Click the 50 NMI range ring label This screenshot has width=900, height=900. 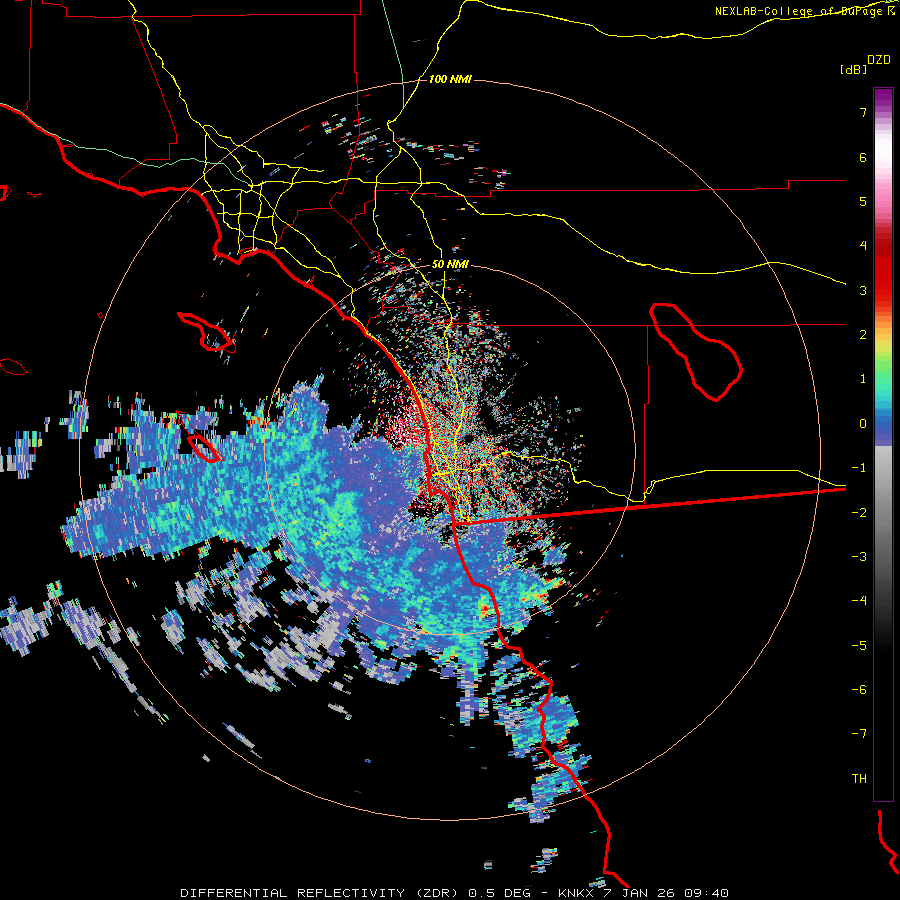(x=450, y=265)
